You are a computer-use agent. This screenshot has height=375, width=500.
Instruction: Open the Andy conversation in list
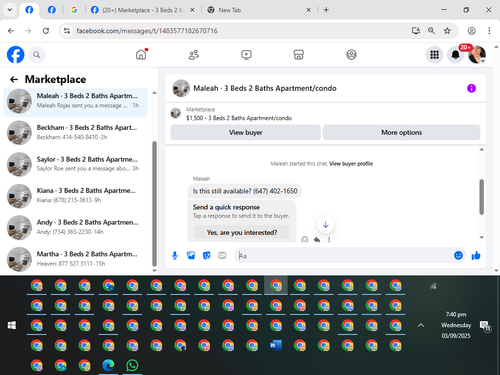(75, 228)
